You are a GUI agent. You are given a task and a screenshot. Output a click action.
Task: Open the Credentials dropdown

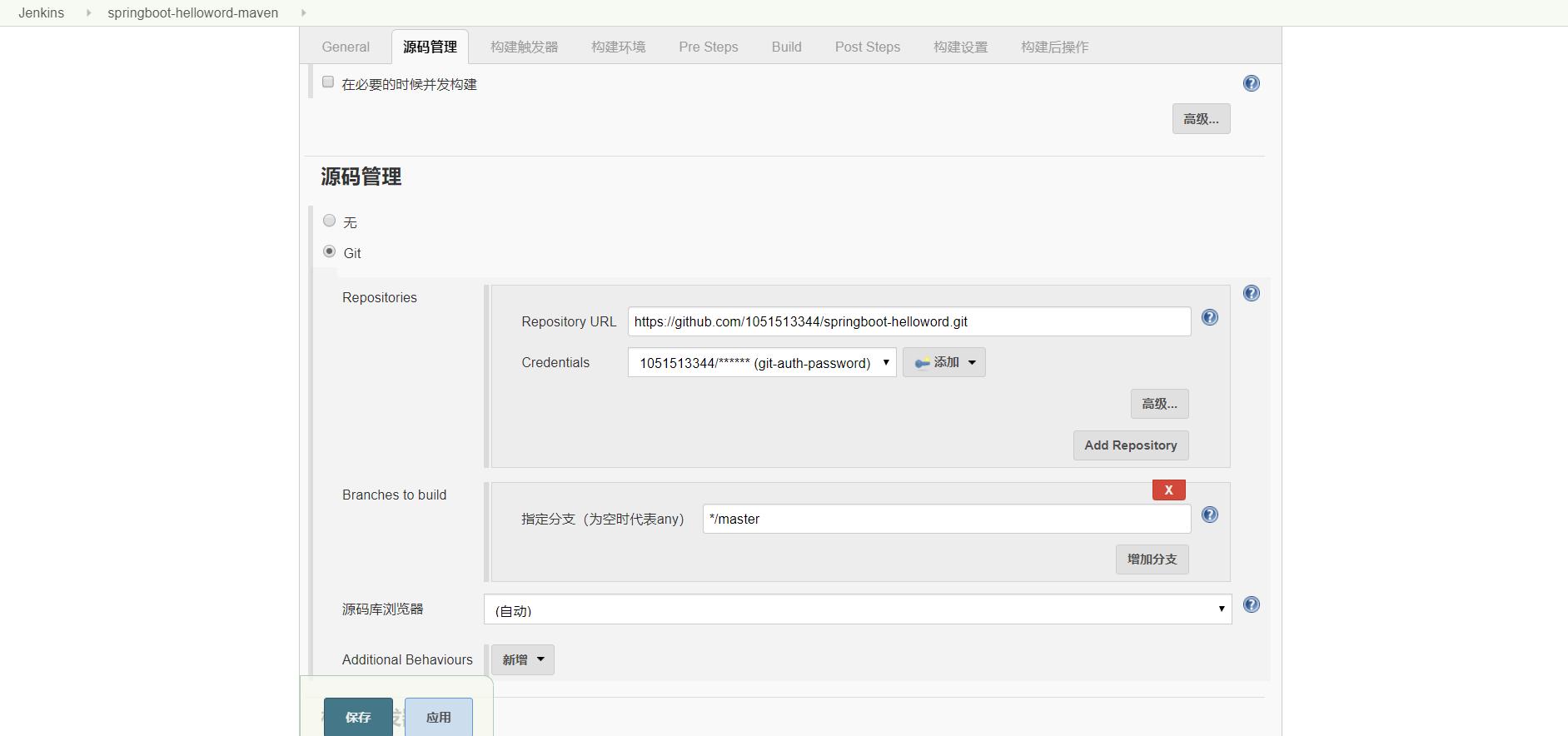pos(762,362)
